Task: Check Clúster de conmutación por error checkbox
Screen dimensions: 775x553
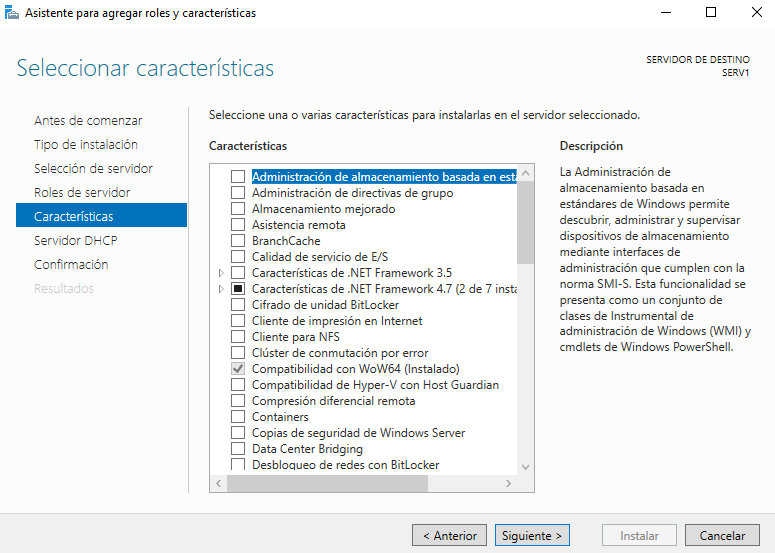Action: pyautogui.click(x=238, y=352)
